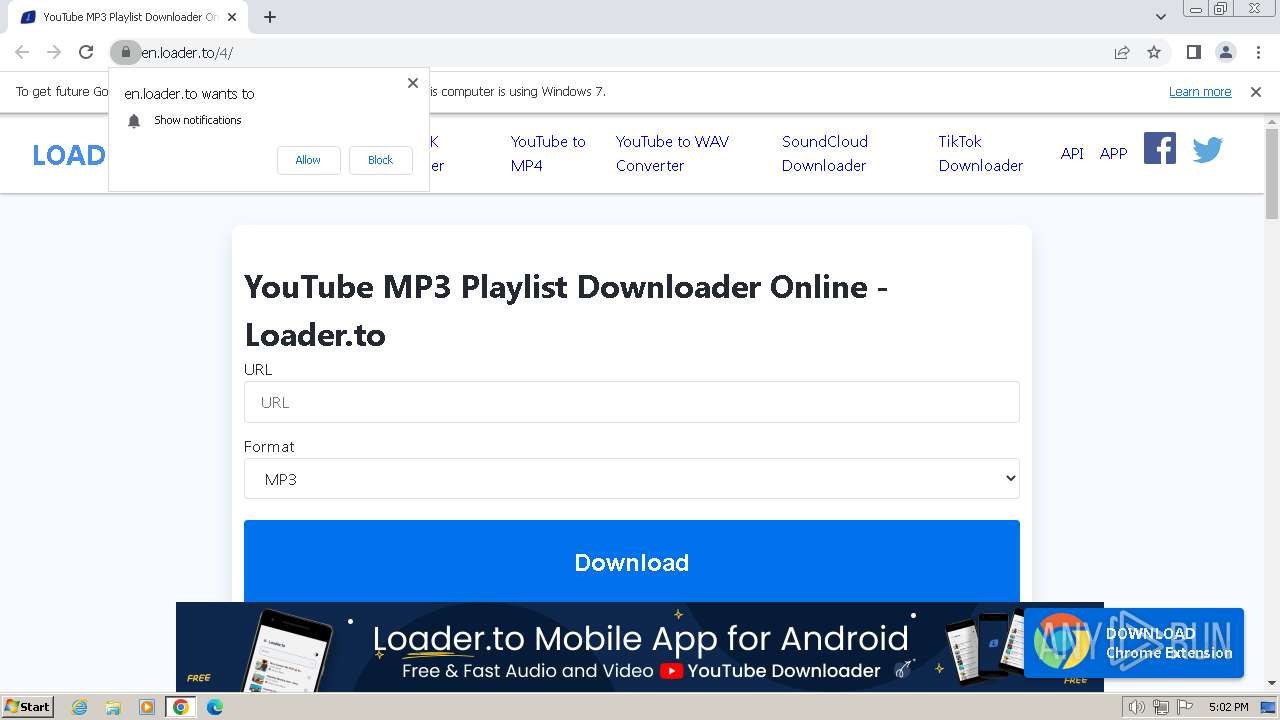The width and height of the screenshot is (1280, 720).
Task: Launch Internet Explorer from taskbar
Action: (x=79, y=707)
